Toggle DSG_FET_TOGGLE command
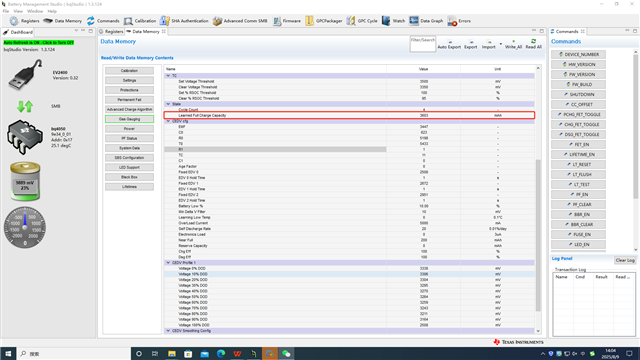 pyautogui.click(x=578, y=135)
